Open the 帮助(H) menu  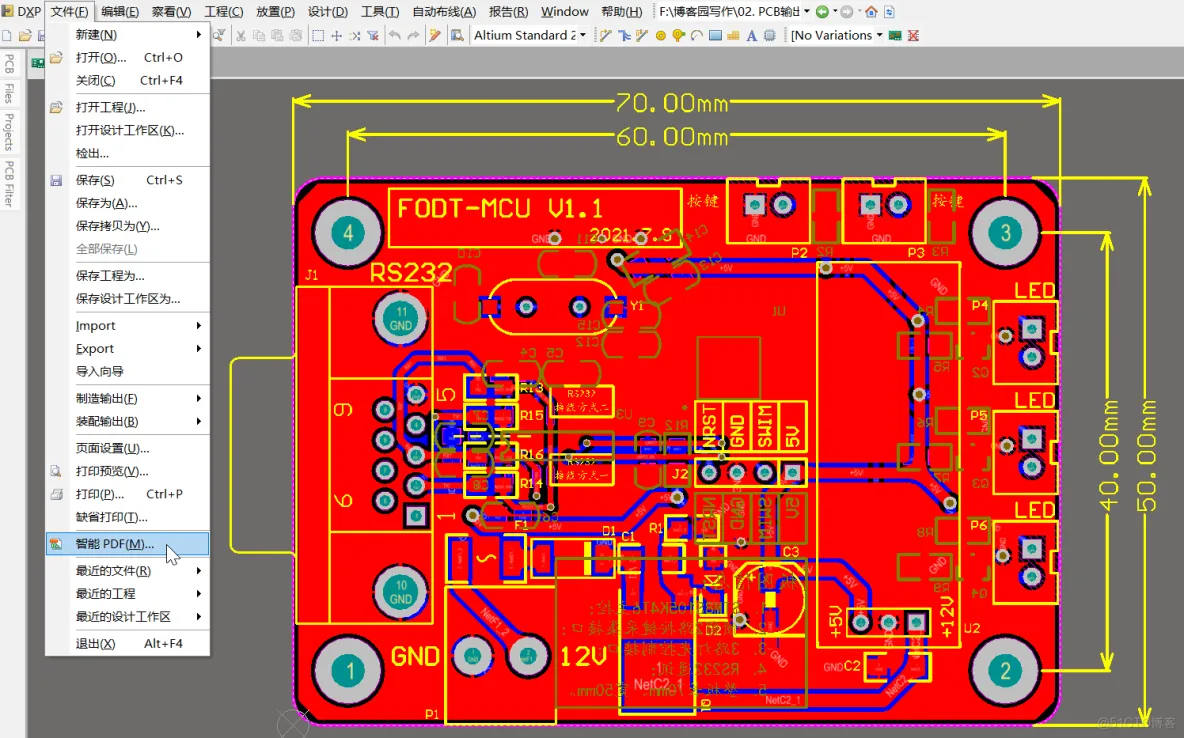pyautogui.click(x=621, y=11)
